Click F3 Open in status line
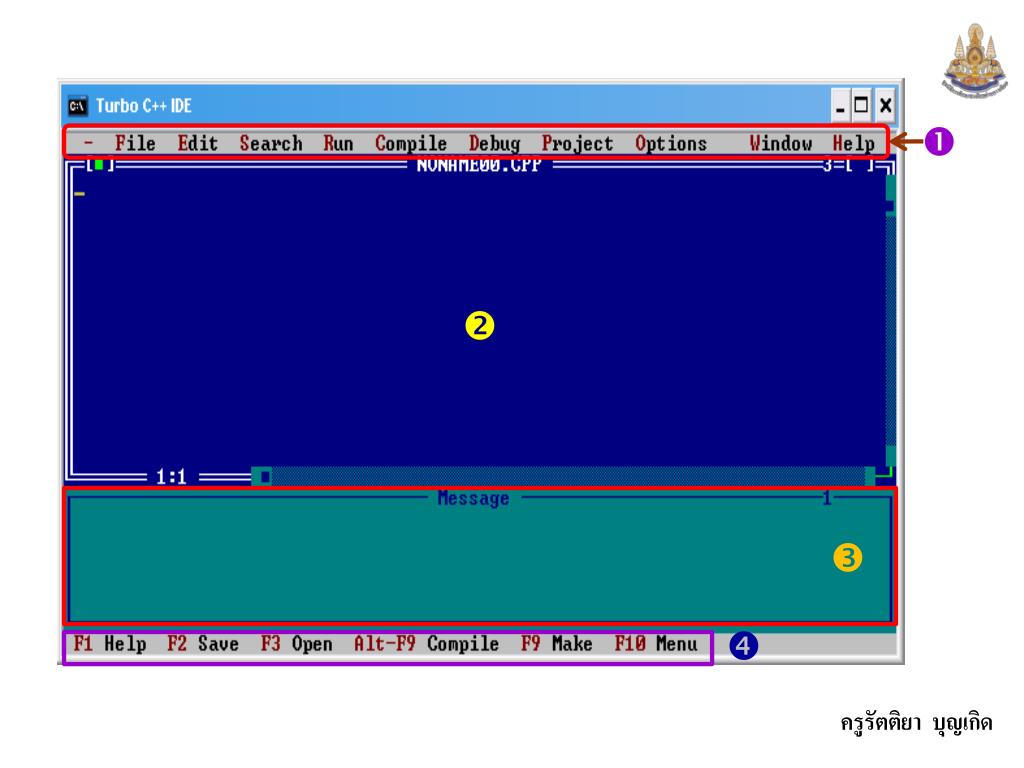The image size is (1024, 768). coord(296,644)
